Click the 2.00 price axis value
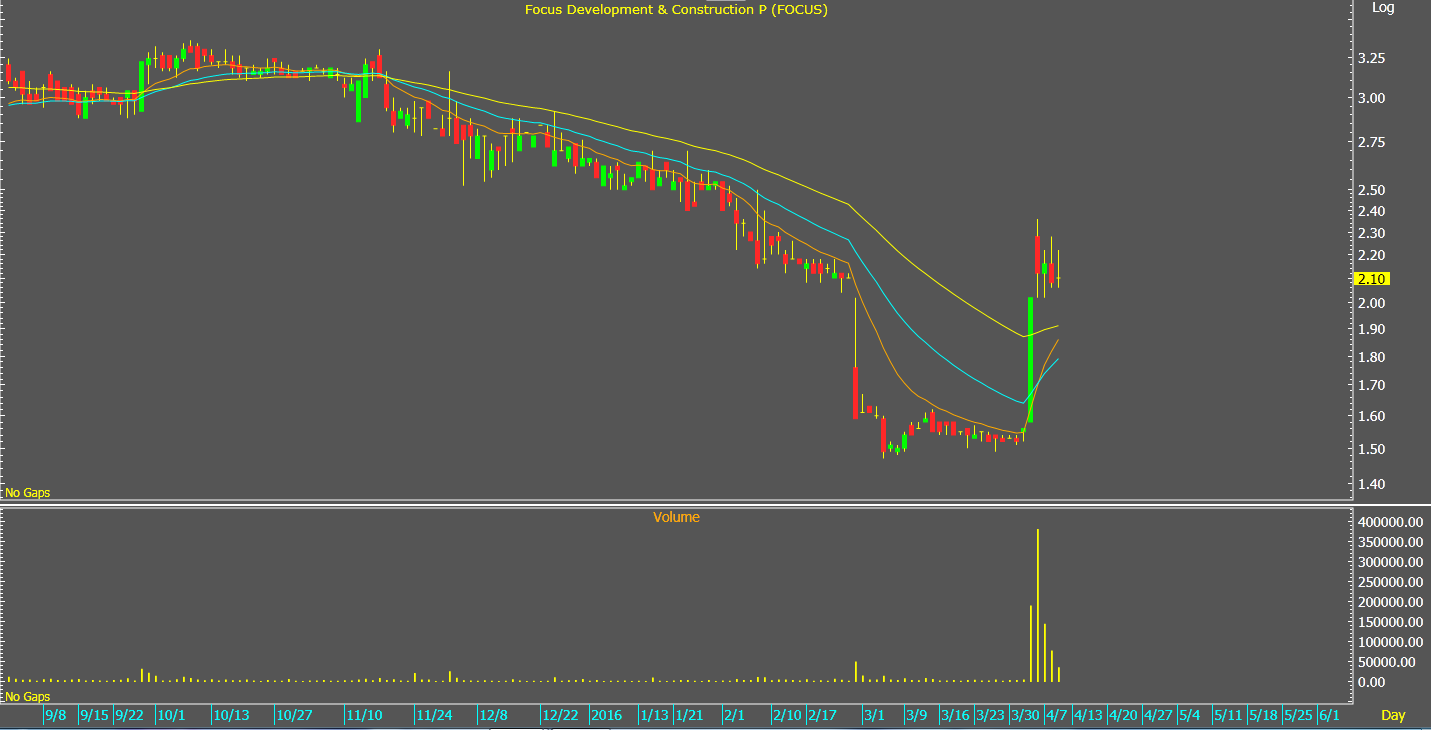The width and height of the screenshot is (1431, 730). coord(1370,303)
